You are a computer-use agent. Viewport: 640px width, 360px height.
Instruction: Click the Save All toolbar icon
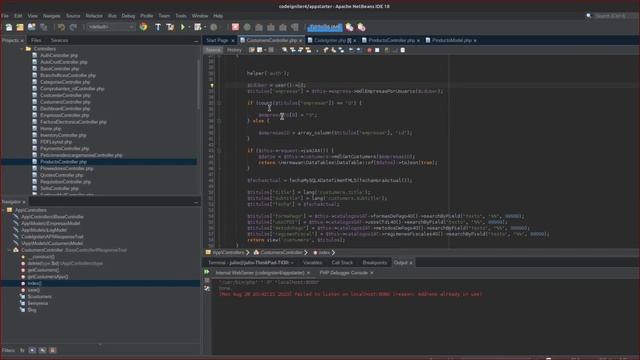[44, 27]
